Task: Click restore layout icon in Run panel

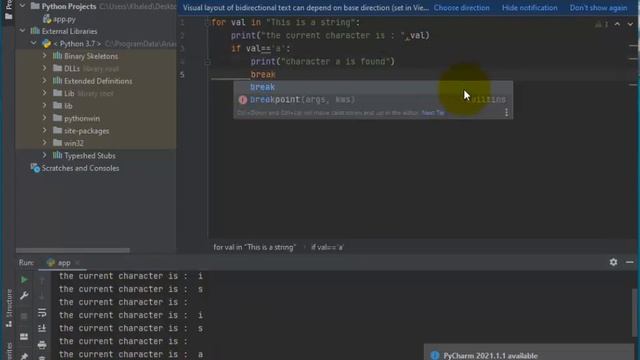Action: pyautogui.click(x=24, y=337)
